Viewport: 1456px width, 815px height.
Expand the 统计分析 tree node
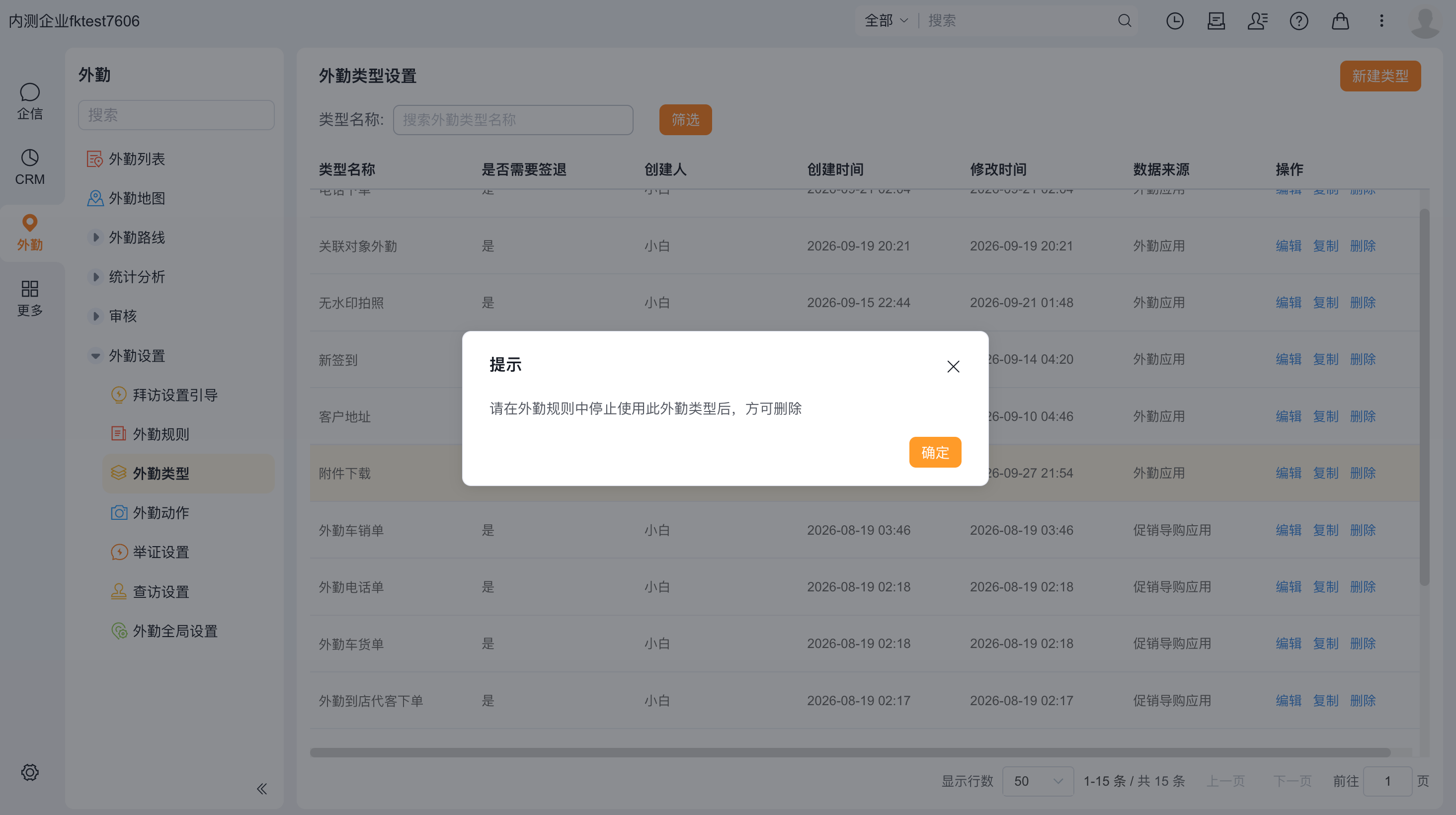95,277
